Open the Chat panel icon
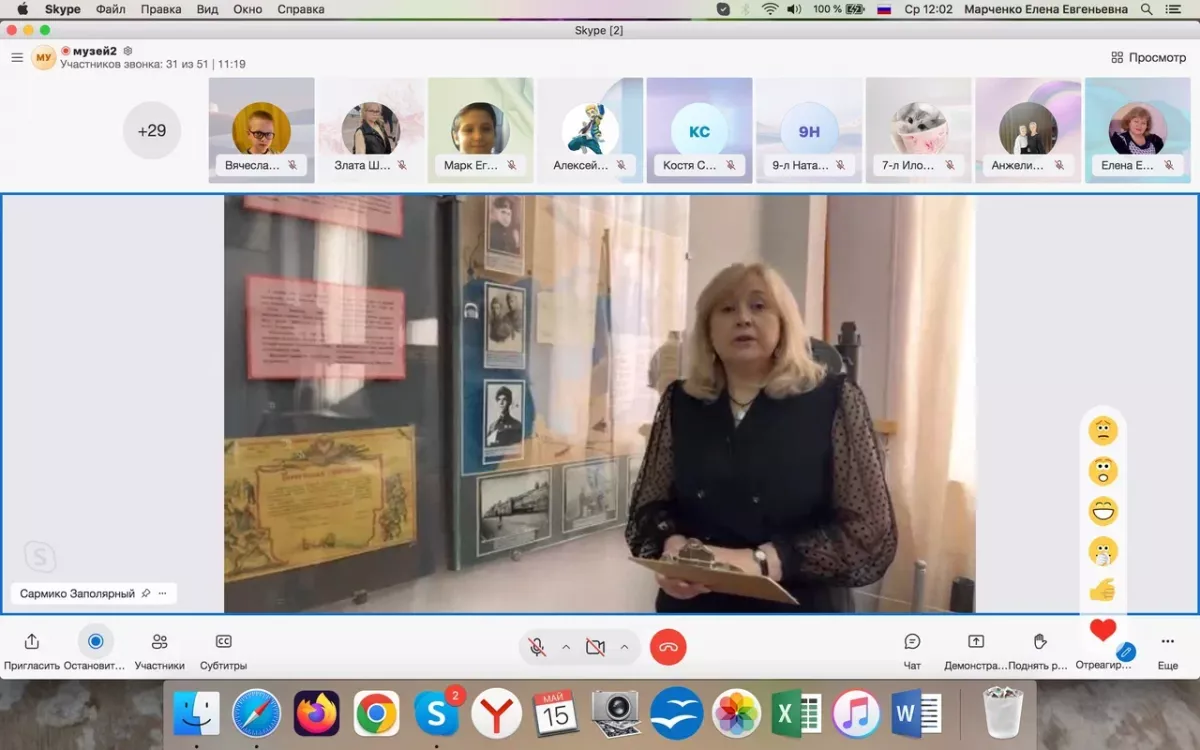Viewport: 1200px width, 750px height. point(912,642)
